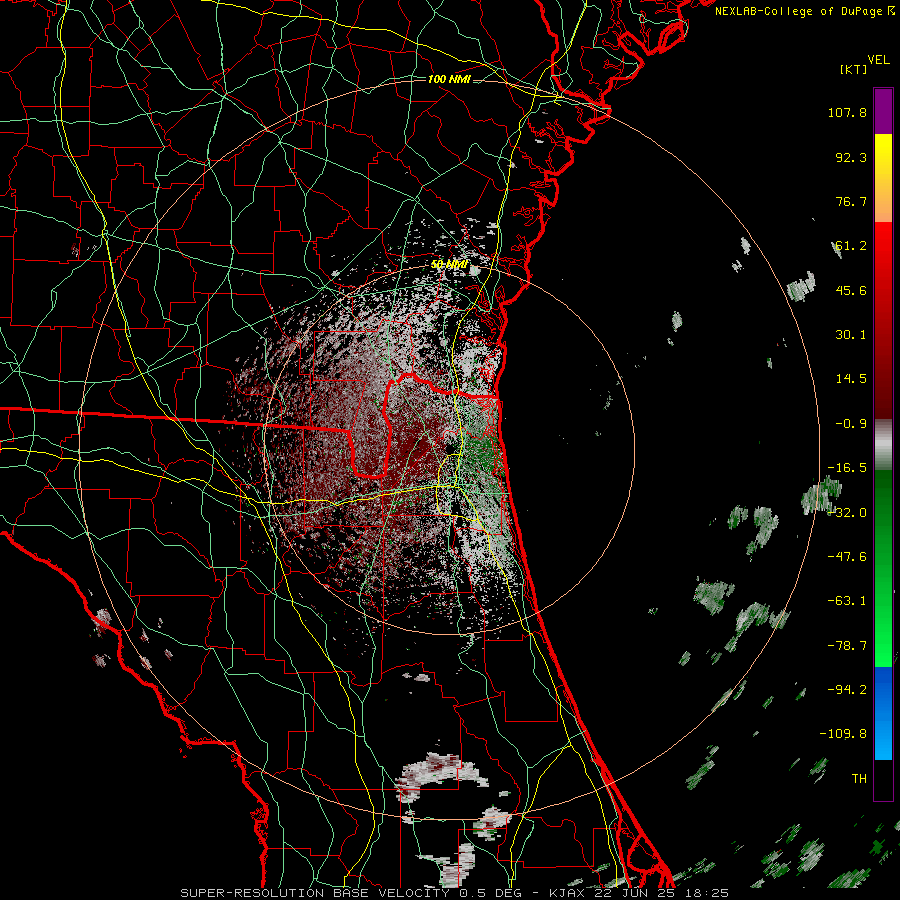Click the 61.2 velocity scale value
Image resolution: width=900 pixels, height=900 pixels.
pyautogui.click(x=851, y=246)
